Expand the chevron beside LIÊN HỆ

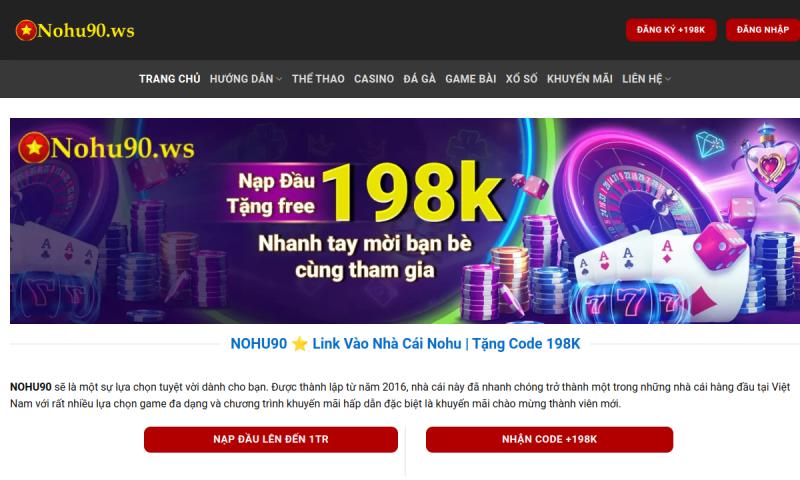pyautogui.click(x=668, y=79)
